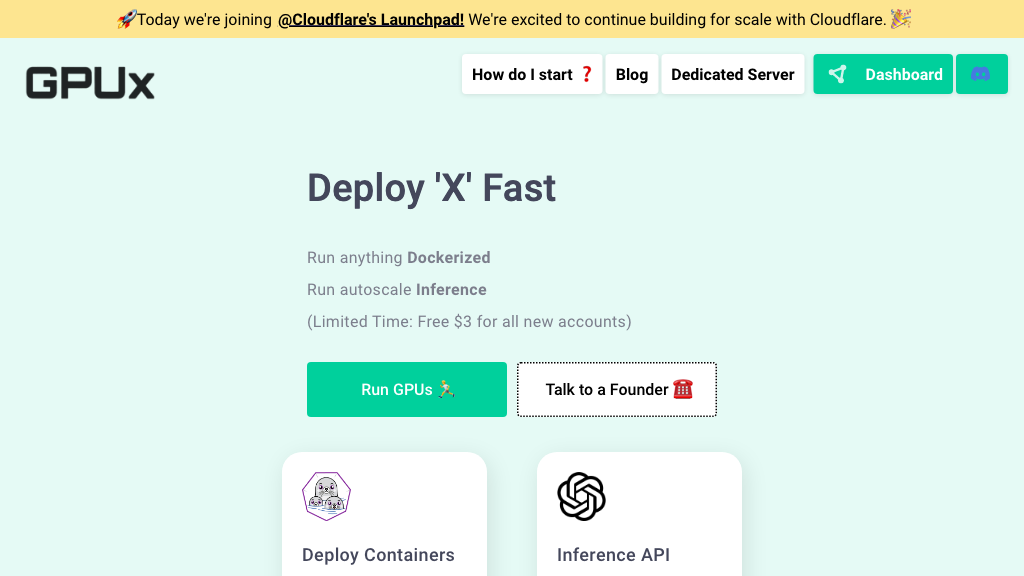Open the Blog menu item
This screenshot has width=1024, height=576.
point(631,74)
